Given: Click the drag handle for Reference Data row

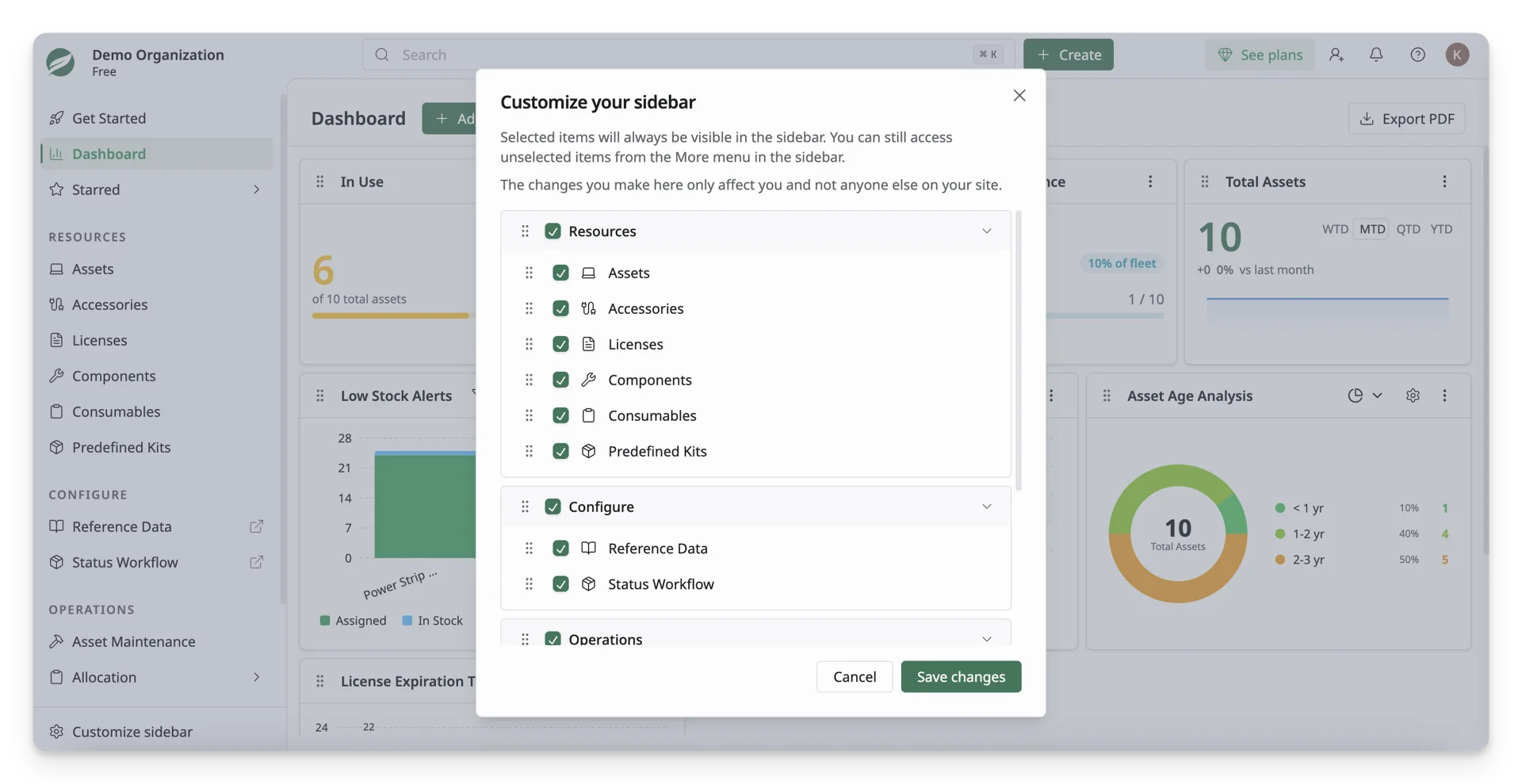Looking at the screenshot, I should point(529,549).
